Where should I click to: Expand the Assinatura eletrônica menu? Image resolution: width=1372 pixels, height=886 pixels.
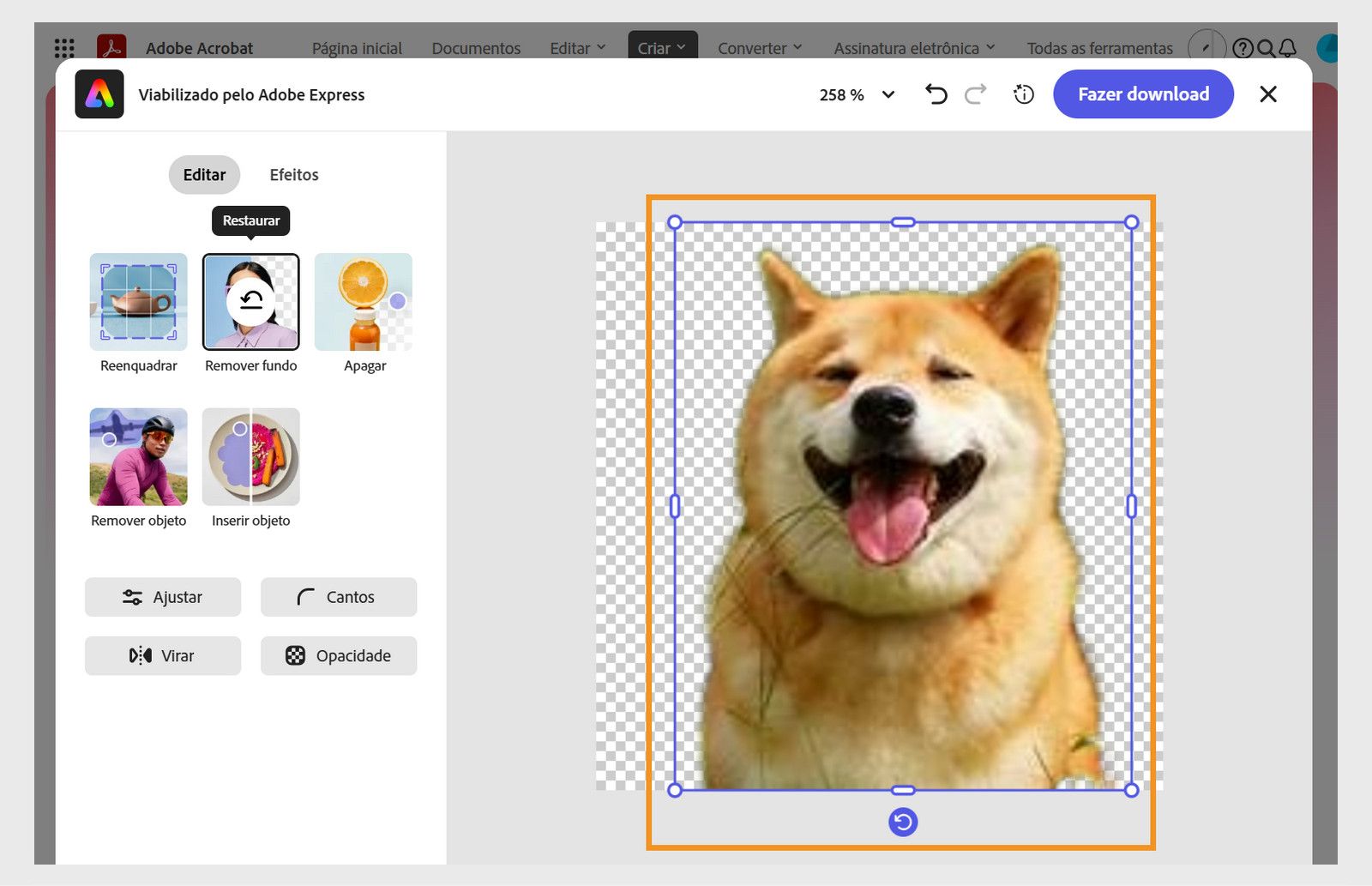pos(913,48)
